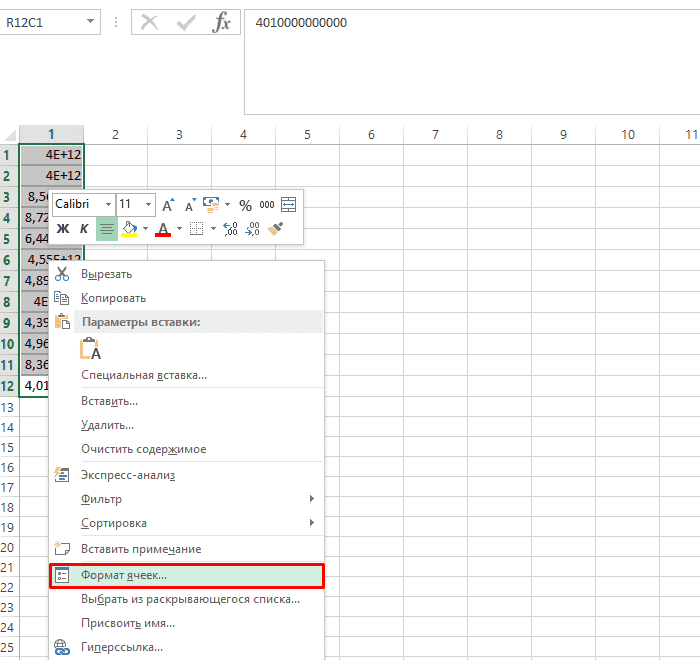The width and height of the screenshot is (700, 660).
Task: Toggle italic К in mini toolbar
Action: (x=84, y=229)
